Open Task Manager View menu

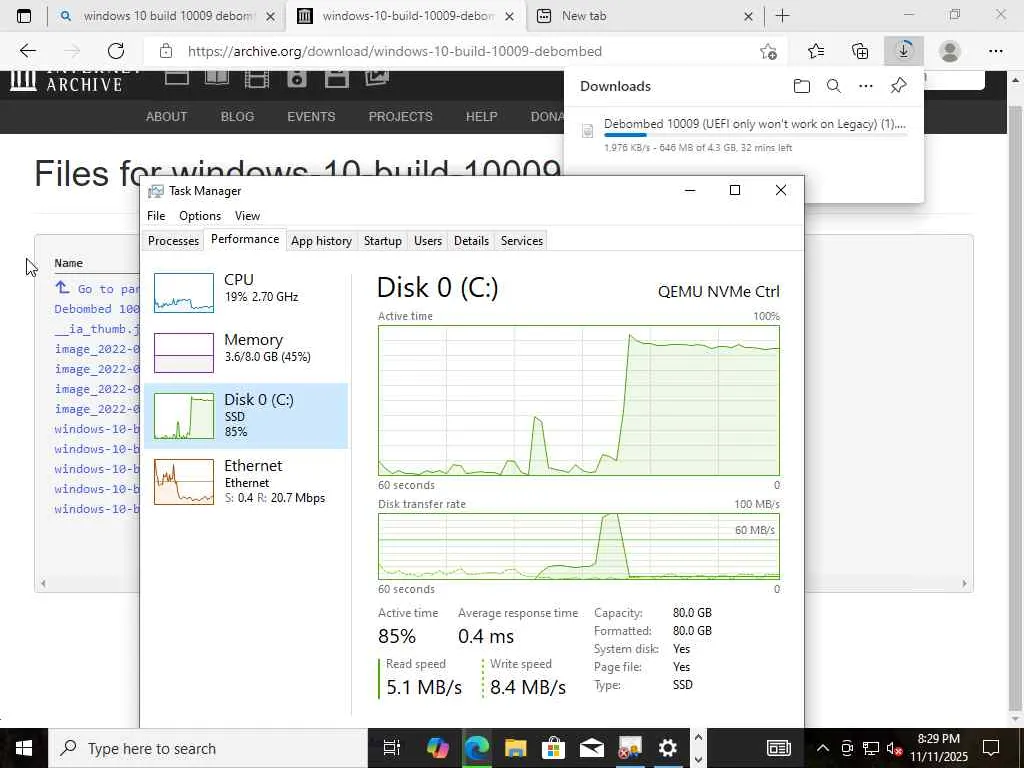248,216
